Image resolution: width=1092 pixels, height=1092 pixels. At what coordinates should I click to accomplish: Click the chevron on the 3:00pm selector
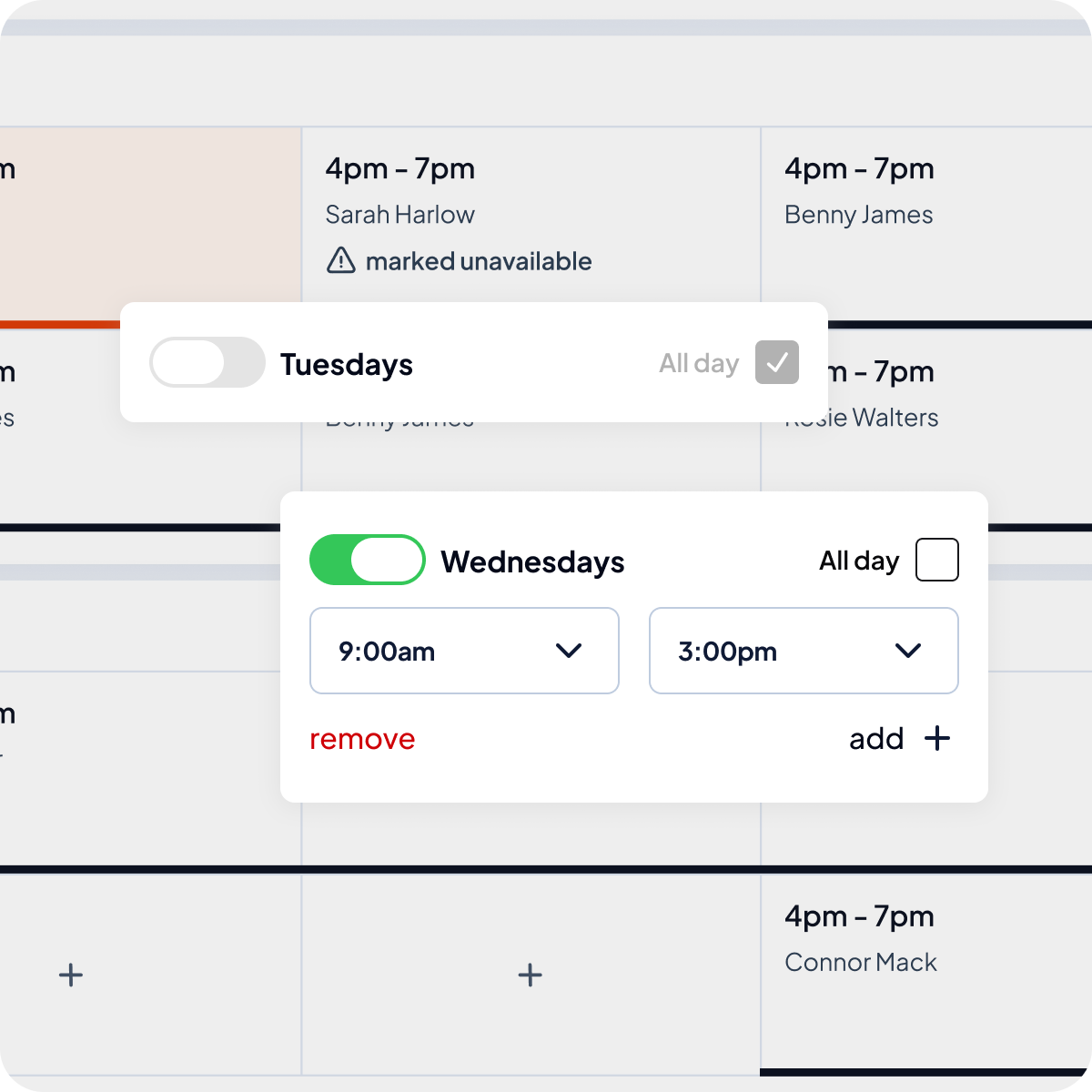point(907,651)
